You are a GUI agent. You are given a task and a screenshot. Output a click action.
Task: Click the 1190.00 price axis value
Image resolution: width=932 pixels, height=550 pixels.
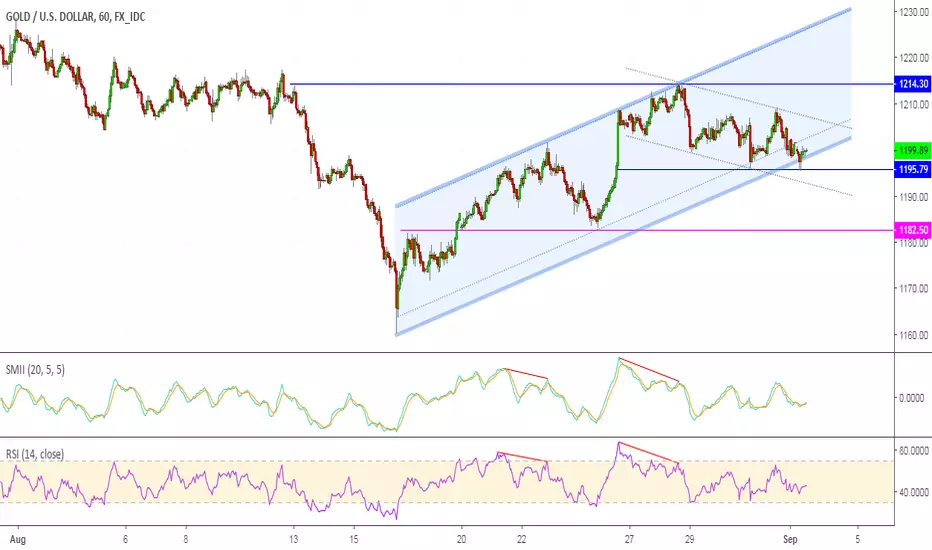click(914, 197)
